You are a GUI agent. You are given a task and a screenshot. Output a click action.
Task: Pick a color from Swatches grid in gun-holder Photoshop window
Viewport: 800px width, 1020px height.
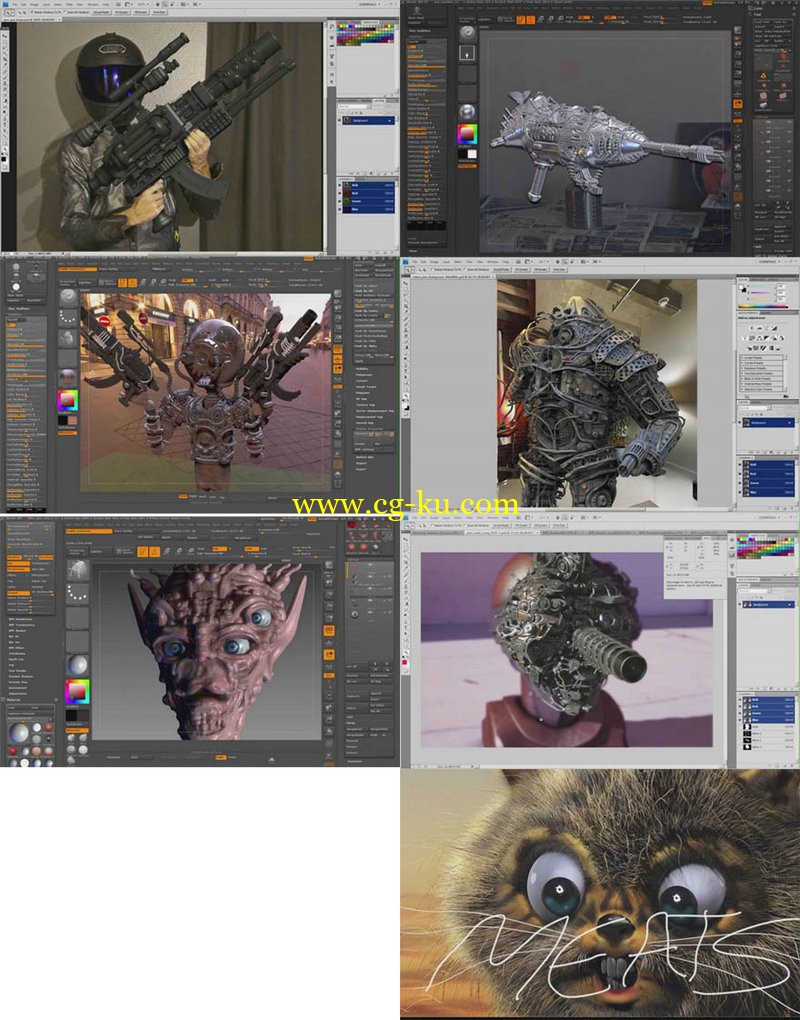(365, 35)
